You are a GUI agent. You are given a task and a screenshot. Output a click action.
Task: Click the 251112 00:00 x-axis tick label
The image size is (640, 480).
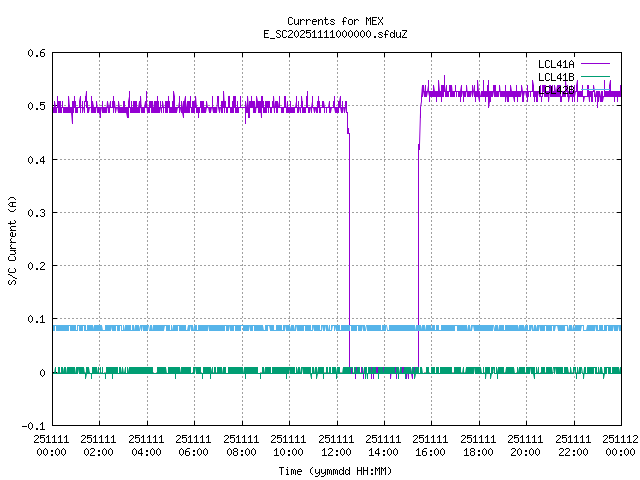click(x=621, y=444)
